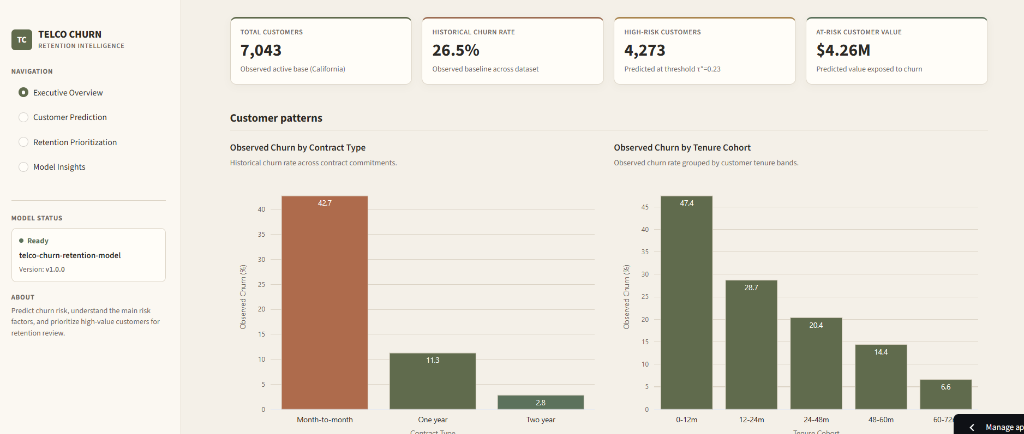Click the Observed Churn by Contract Type title
1024x434 pixels.
pyautogui.click(x=297, y=147)
